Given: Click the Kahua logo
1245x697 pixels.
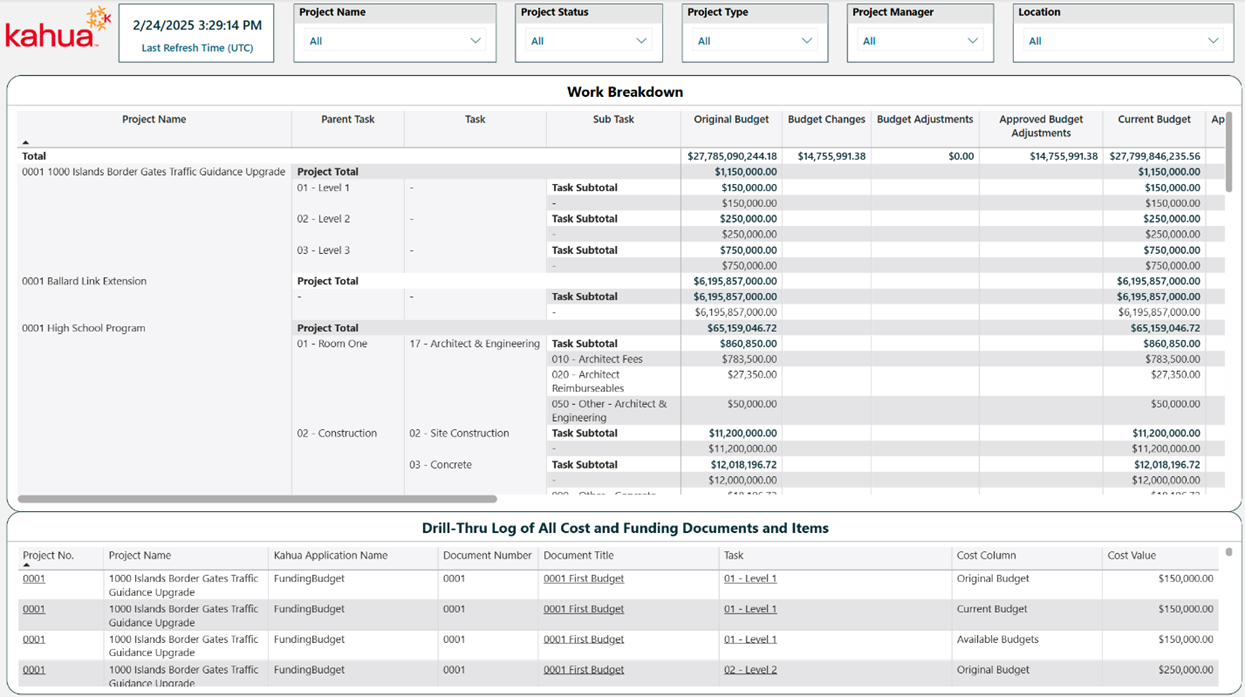Looking at the screenshot, I should [x=57, y=30].
